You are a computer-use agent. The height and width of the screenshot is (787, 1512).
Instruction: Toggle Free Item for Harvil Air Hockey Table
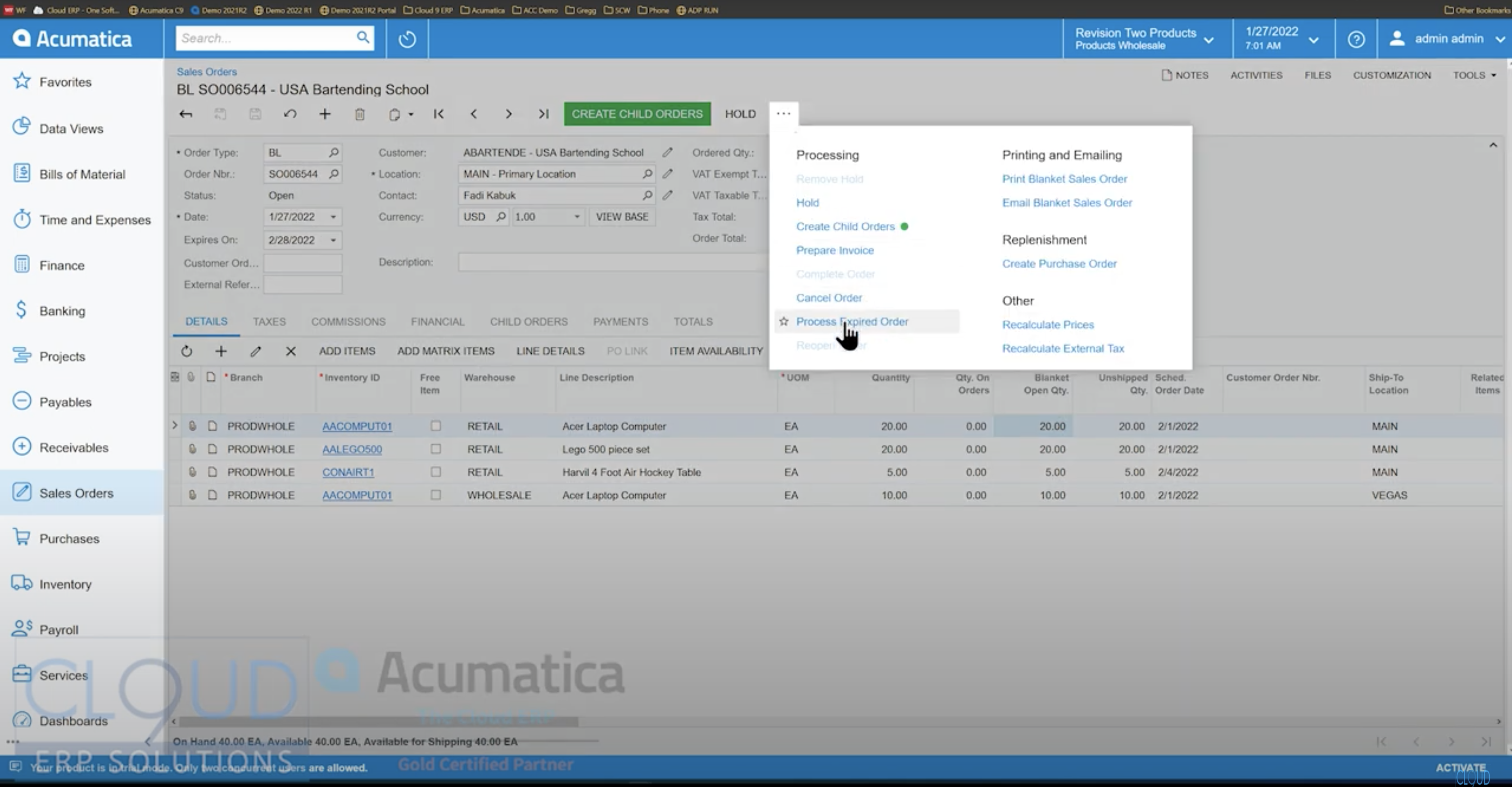435,472
